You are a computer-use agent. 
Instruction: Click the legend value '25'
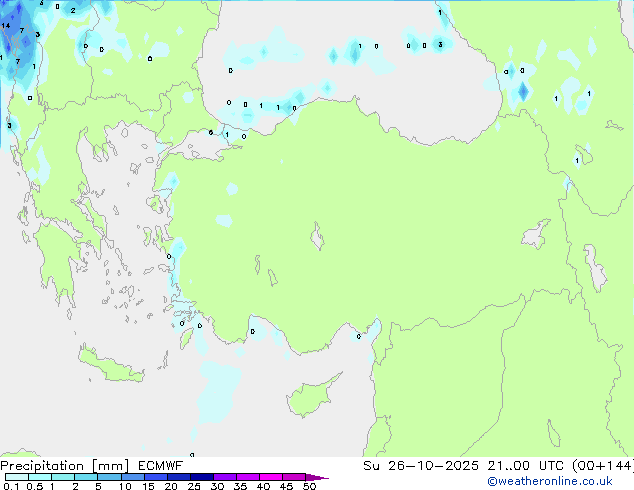click(x=194, y=486)
